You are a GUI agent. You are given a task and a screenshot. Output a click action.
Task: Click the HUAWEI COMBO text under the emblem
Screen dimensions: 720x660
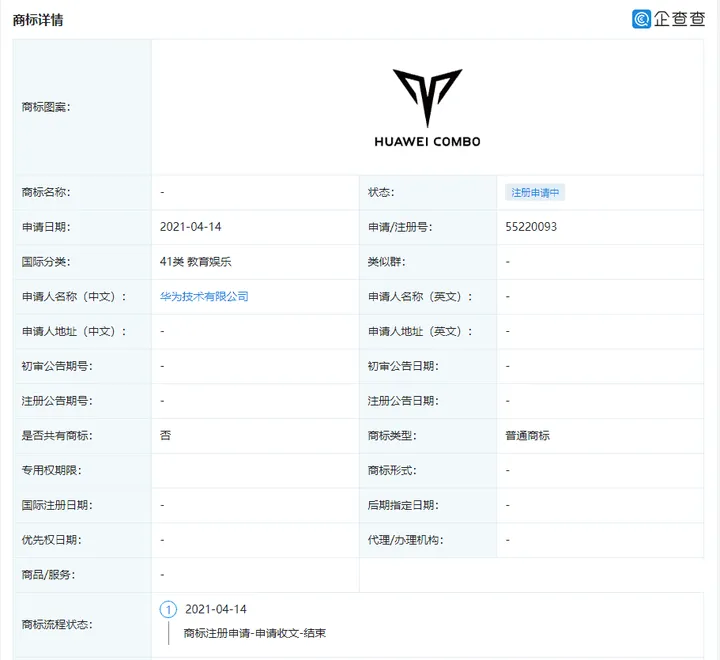click(x=427, y=142)
